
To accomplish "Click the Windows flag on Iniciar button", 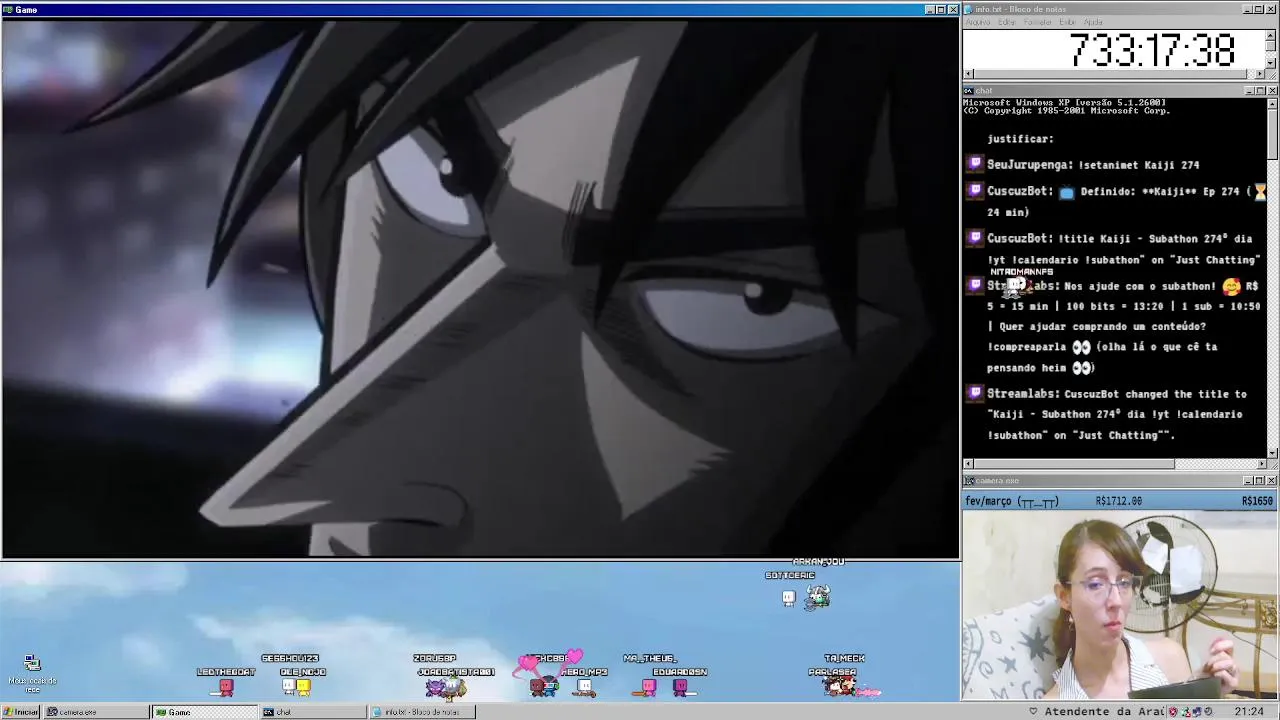I will 8,712.
